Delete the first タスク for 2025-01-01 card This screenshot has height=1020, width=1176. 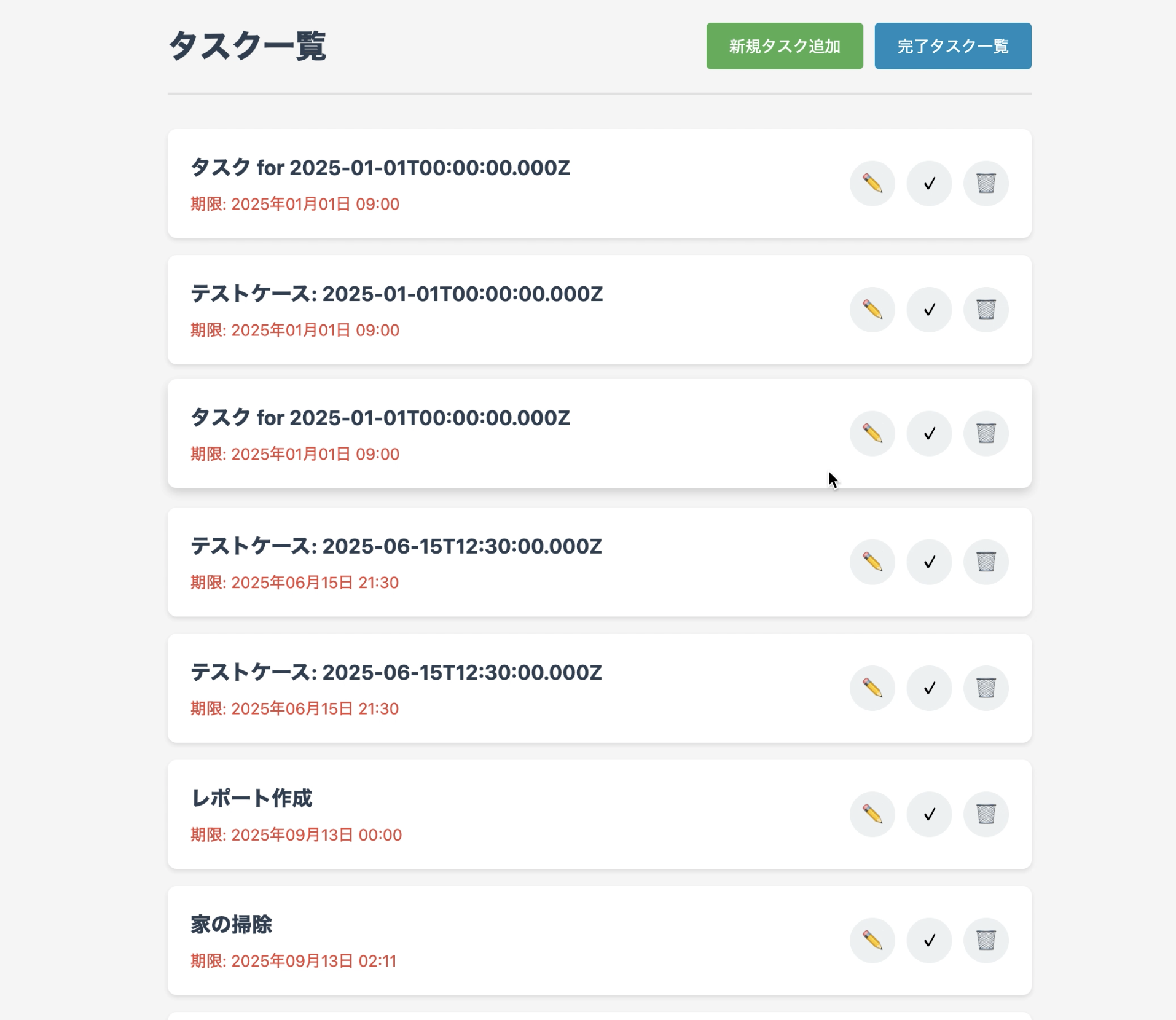(x=986, y=184)
